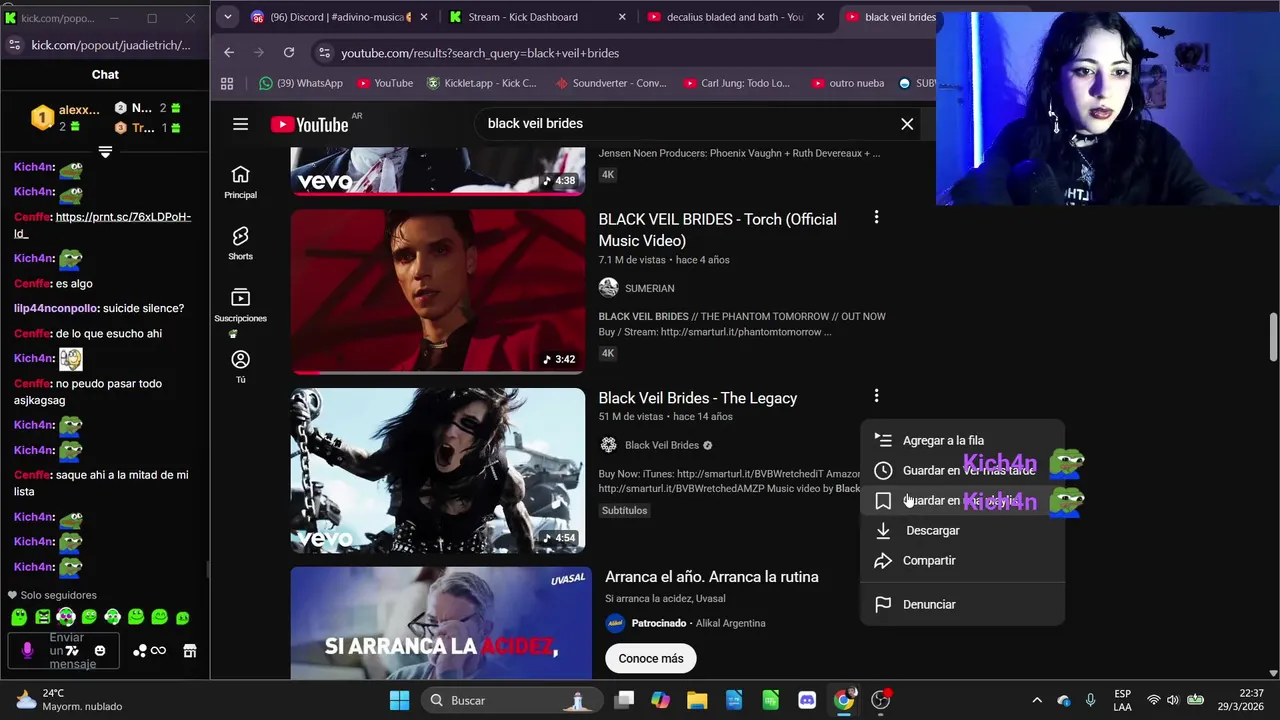Screen dimensions: 1280x720
Task: Open OBS Studio from the taskbar
Action: 880,700
